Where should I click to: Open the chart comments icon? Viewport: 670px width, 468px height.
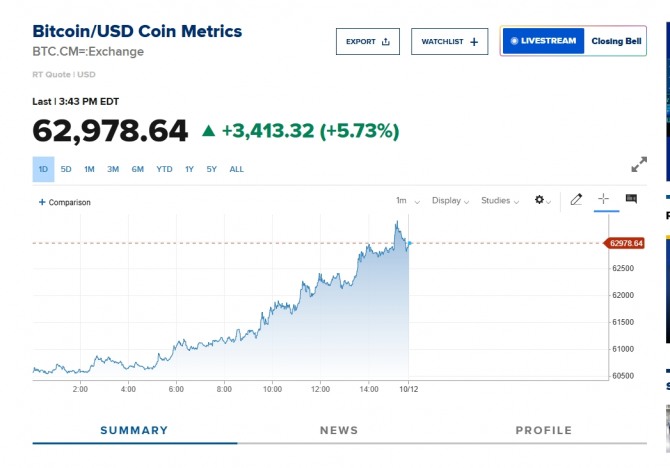pos(631,200)
